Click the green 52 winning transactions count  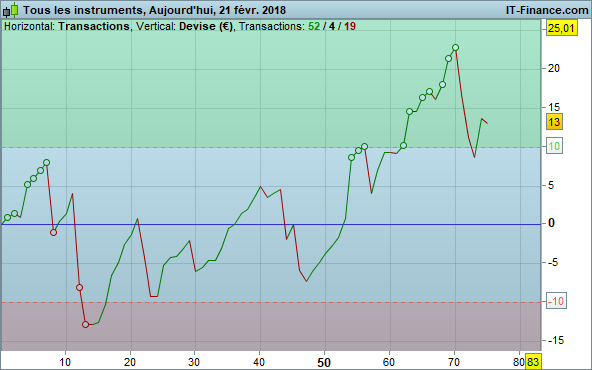point(314,26)
